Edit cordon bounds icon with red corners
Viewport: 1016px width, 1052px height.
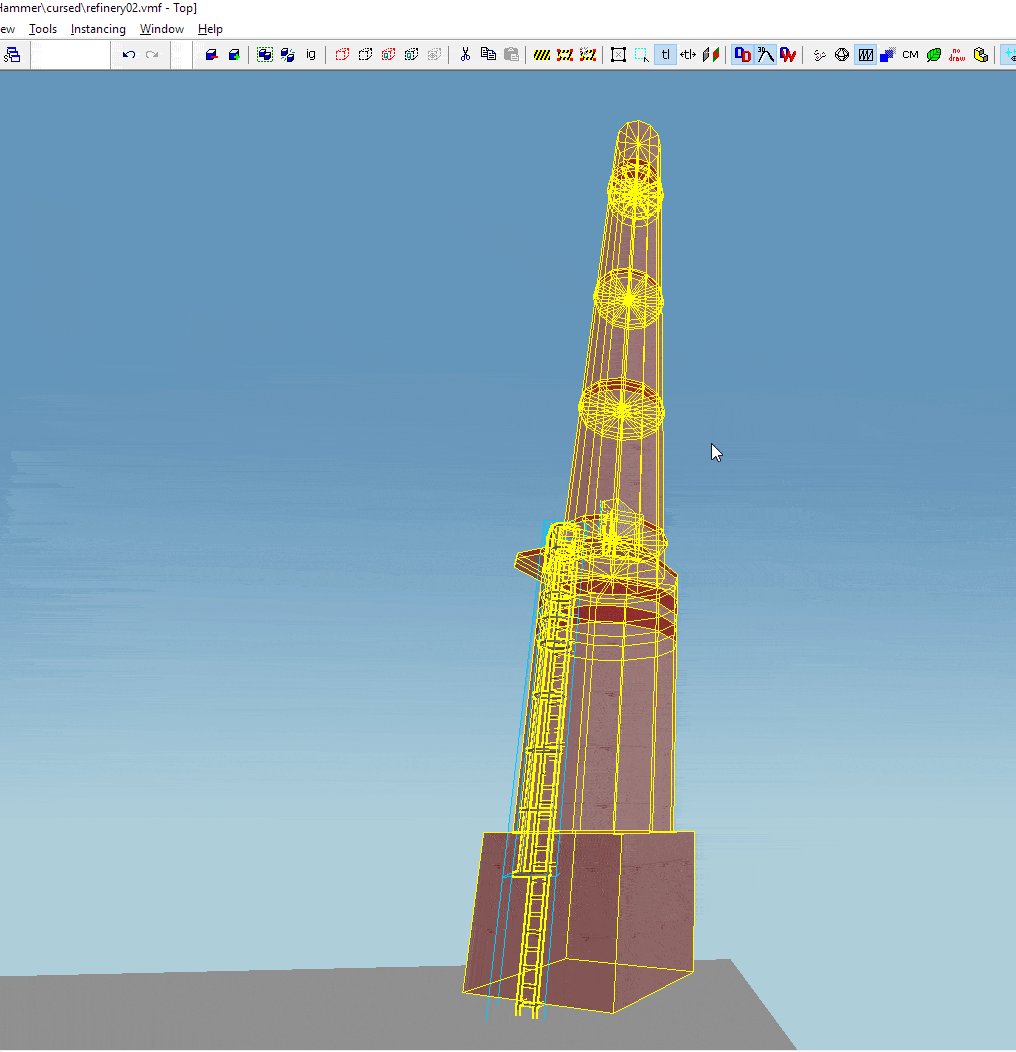tap(565, 54)
